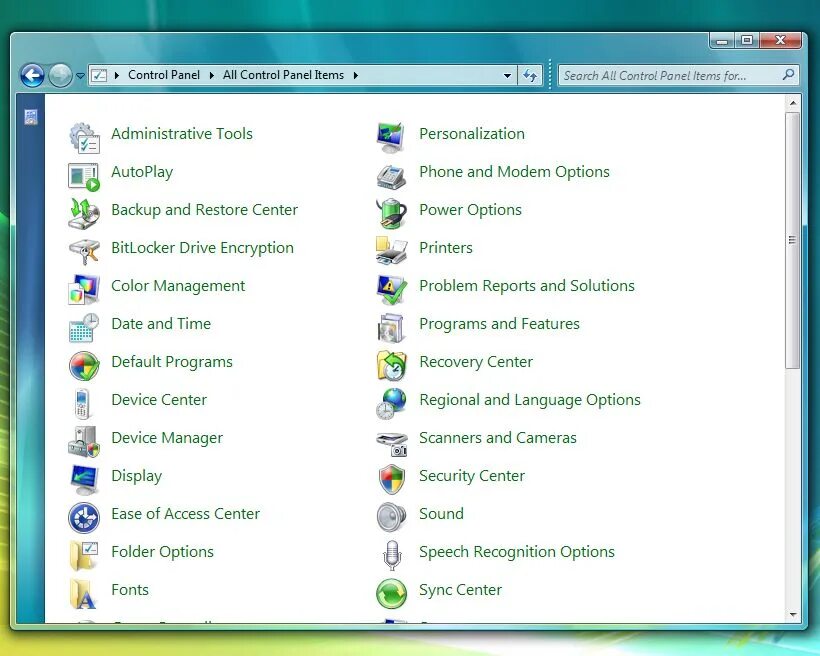Refresh the Control Panel view
This screenshot has height=656, width=820.
[x=530, y=76]
